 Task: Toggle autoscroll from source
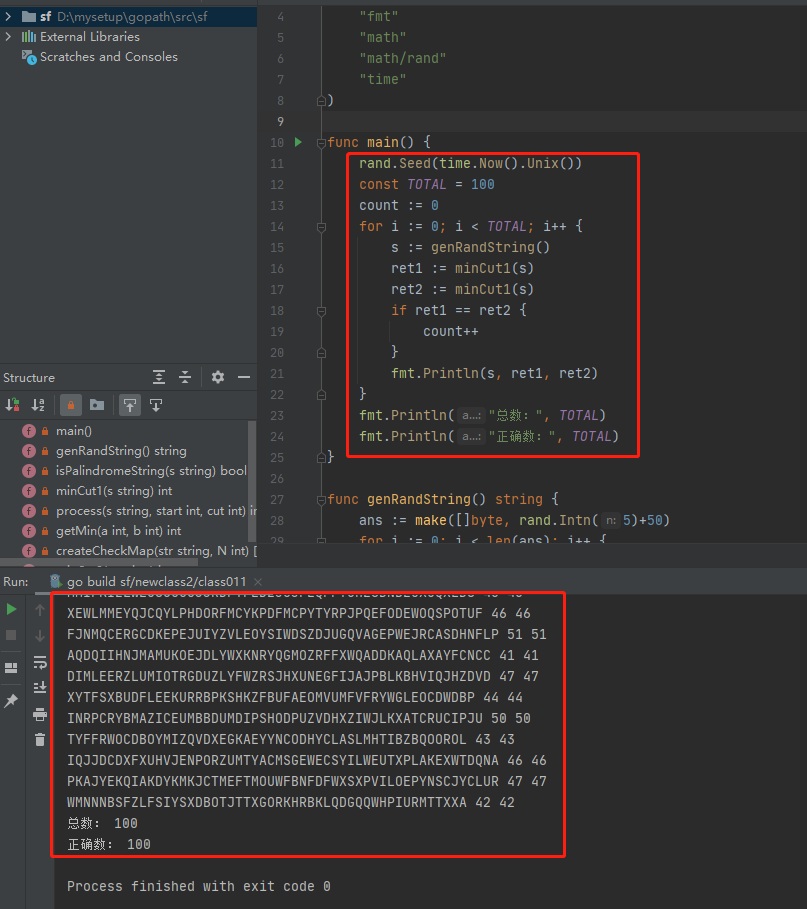156,405
